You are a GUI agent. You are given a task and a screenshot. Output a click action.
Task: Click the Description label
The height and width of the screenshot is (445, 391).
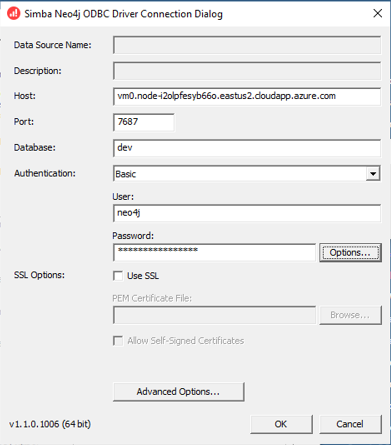38,71
